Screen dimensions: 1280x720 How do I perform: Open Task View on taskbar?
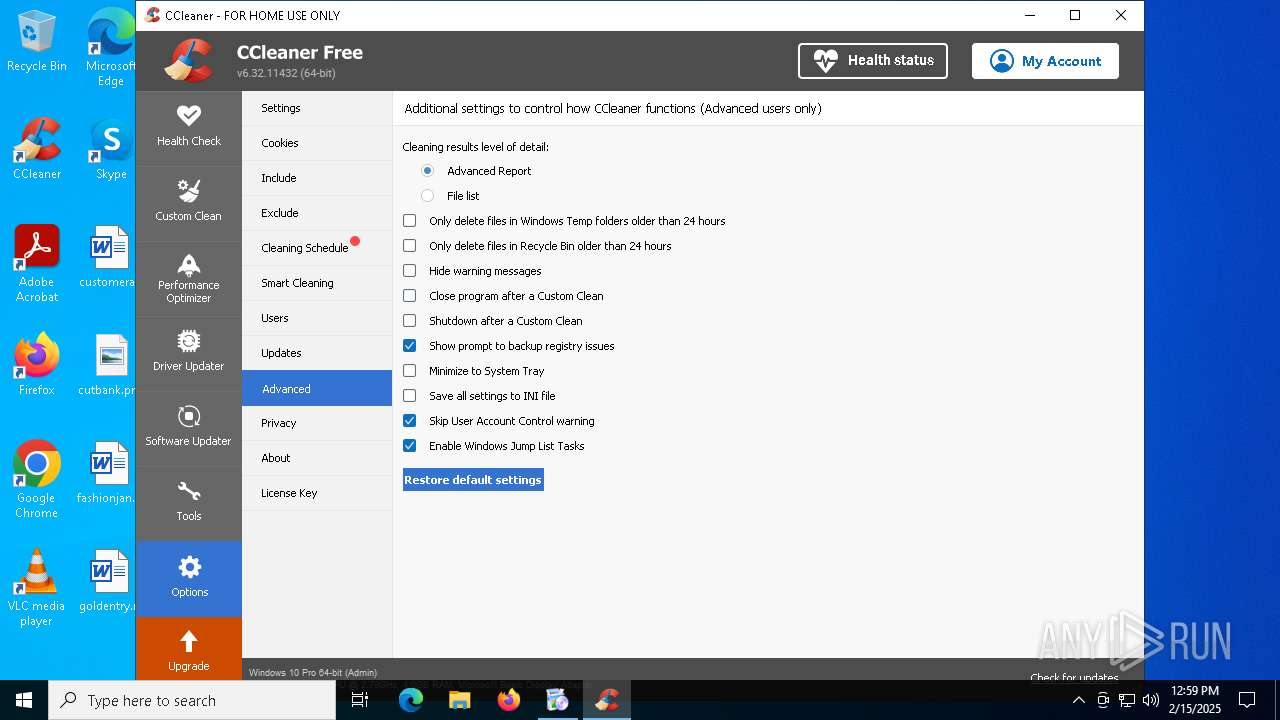point(361,700)
